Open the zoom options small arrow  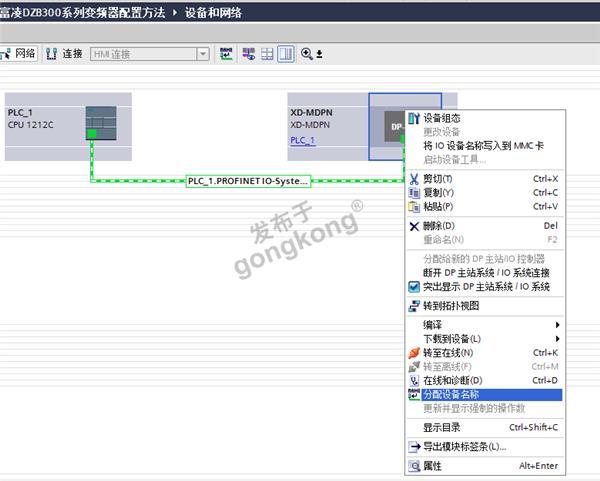[320, 54]
